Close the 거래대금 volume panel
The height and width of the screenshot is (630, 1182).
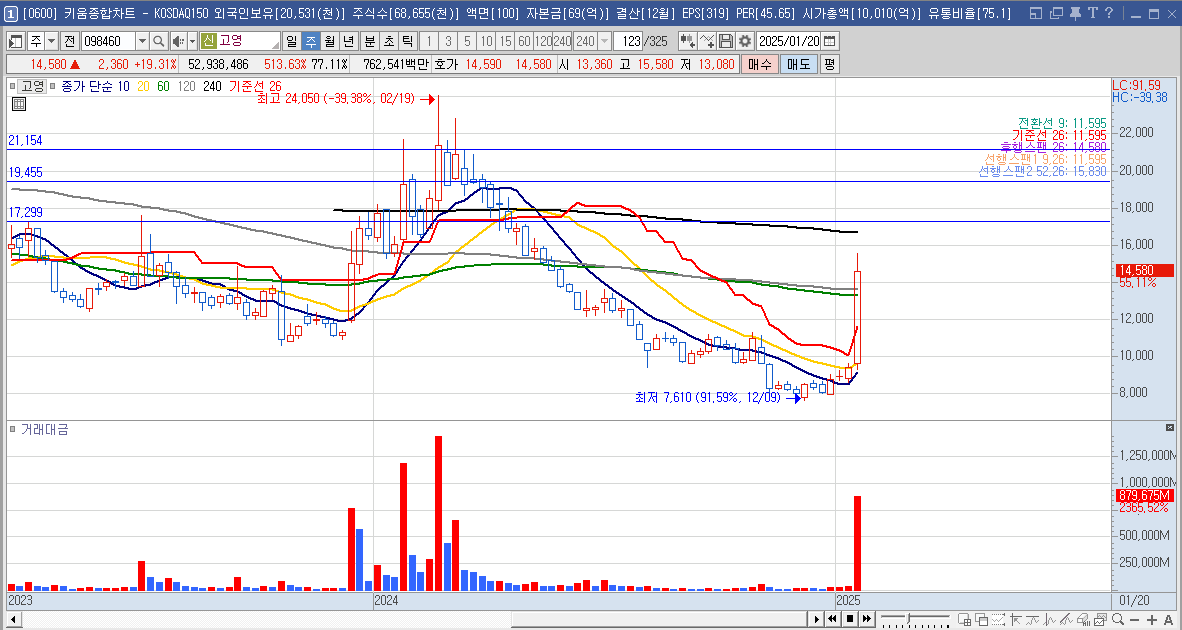tap(1170, 427)
